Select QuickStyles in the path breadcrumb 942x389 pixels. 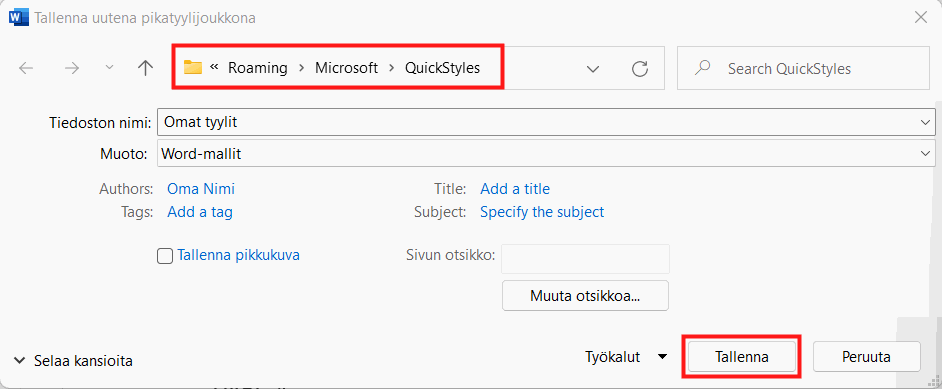[x=443, y=68]
